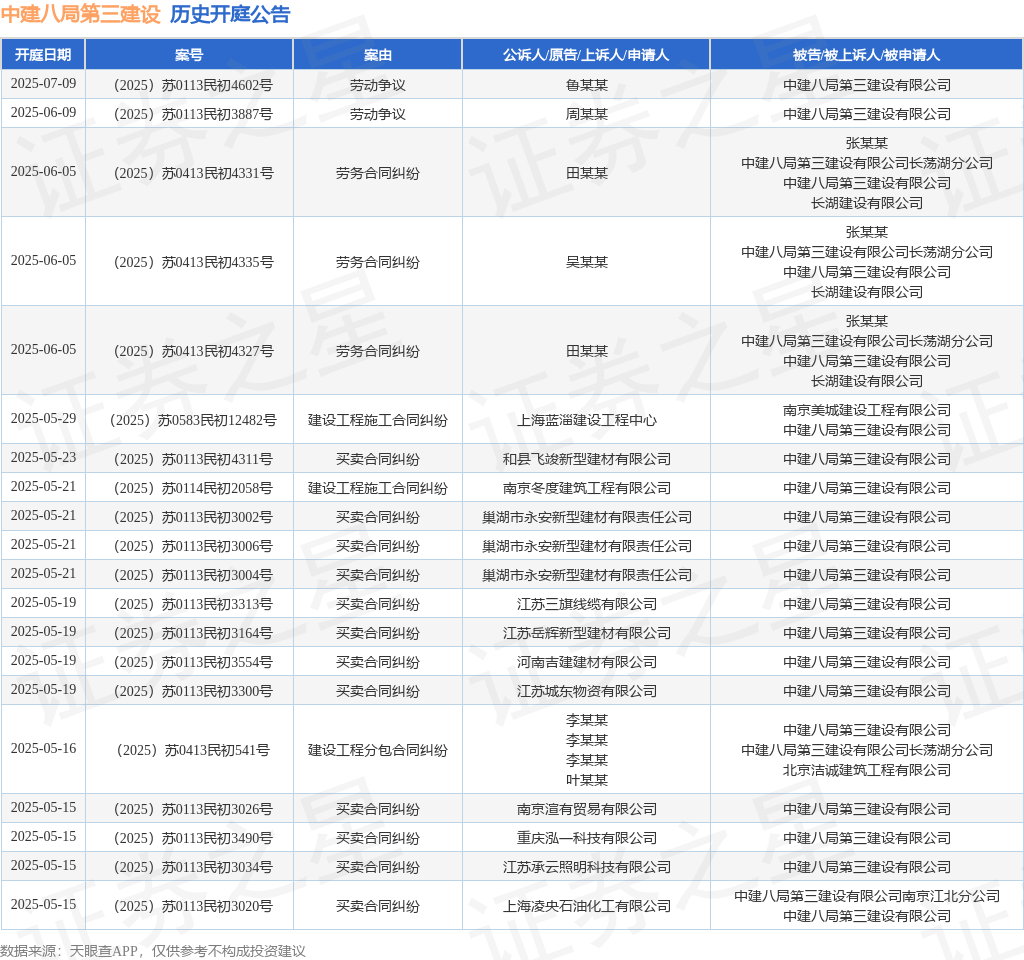
Task: Click 劳务合同纠纷 in the 吴某某 row
Action: click(377, 262)
